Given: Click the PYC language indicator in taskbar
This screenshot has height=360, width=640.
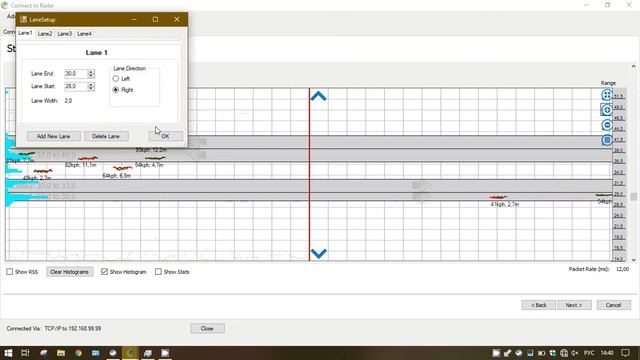Looking at the screenshot, I should click(x=589, y=353).
